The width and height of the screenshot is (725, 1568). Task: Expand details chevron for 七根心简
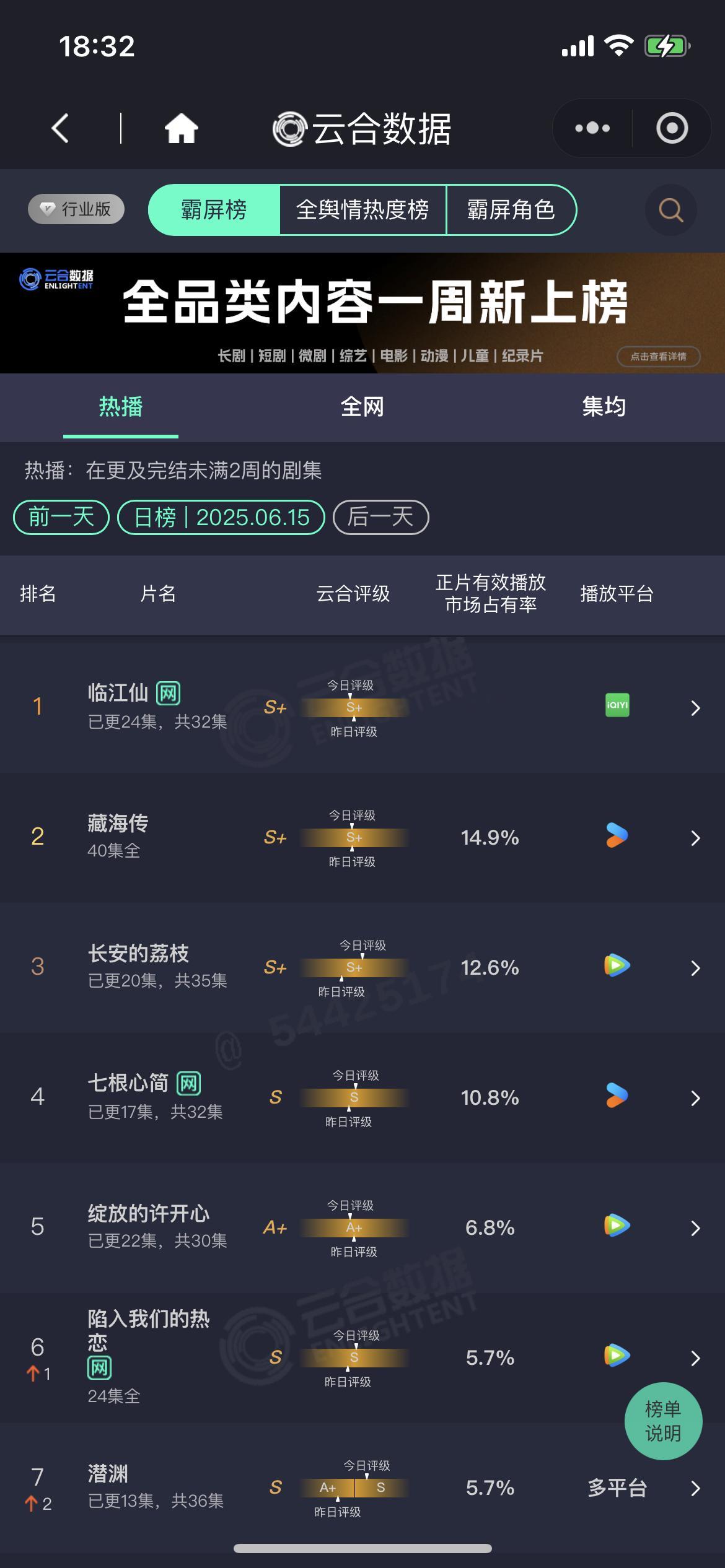tap(695, 1098)
